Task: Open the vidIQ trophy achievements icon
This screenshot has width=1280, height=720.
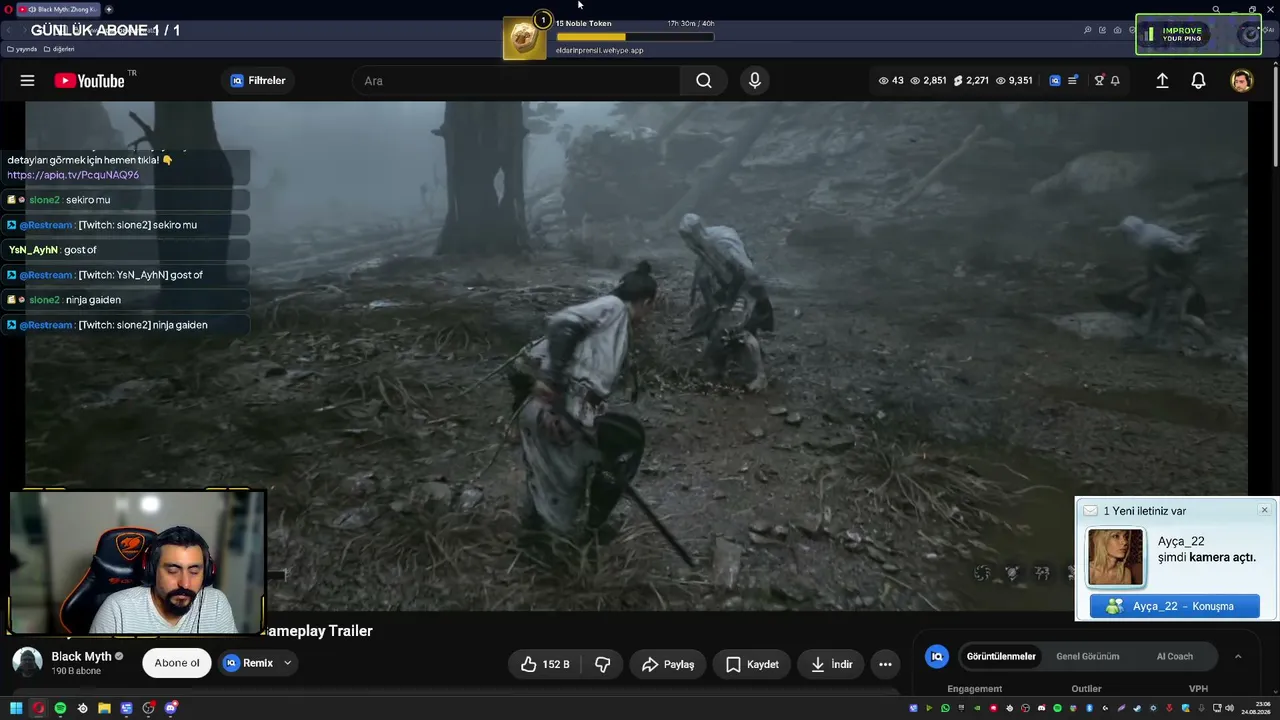Action: tap(1099, 81)
